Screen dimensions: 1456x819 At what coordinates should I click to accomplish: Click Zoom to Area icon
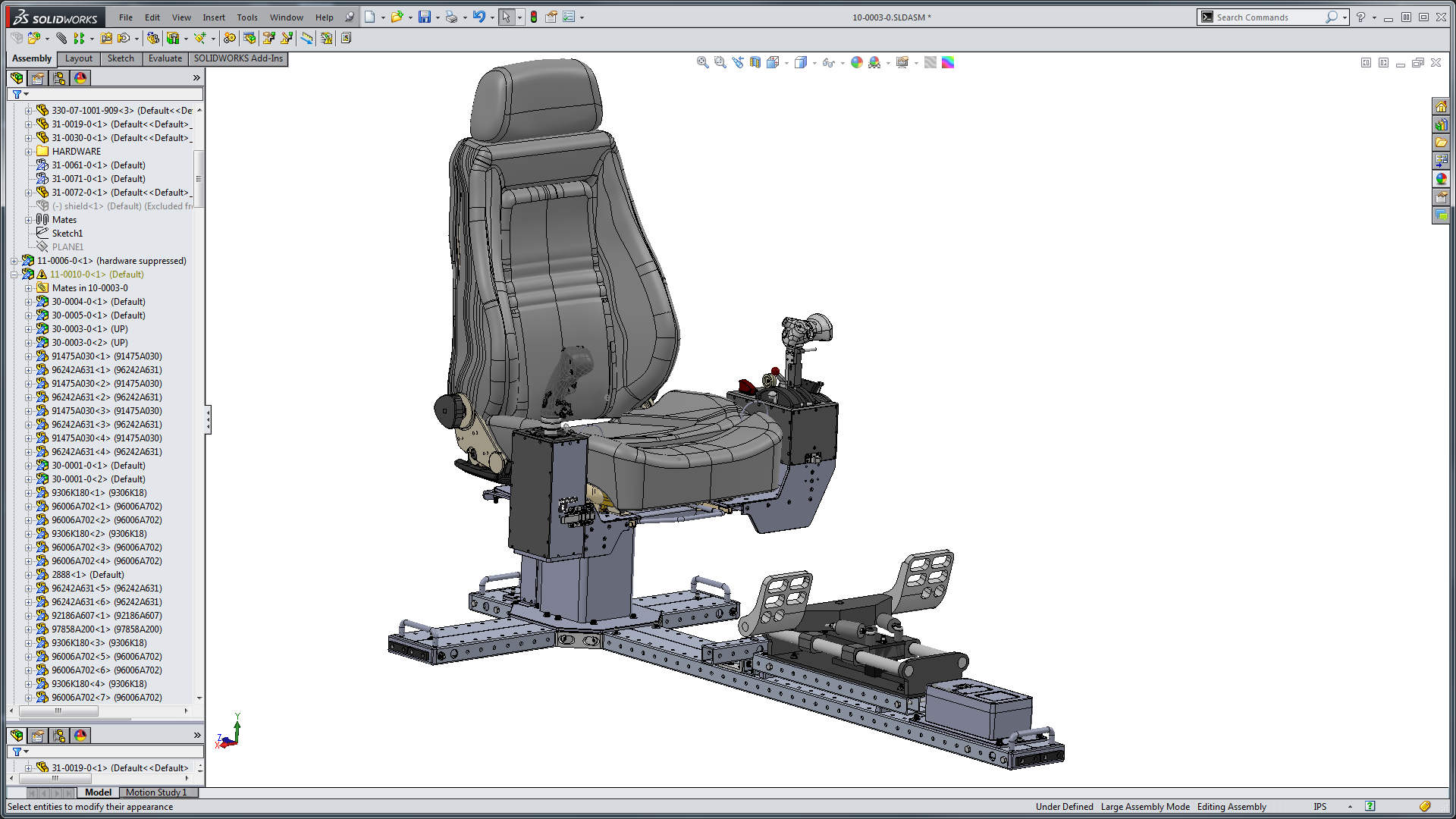[720, 62]
